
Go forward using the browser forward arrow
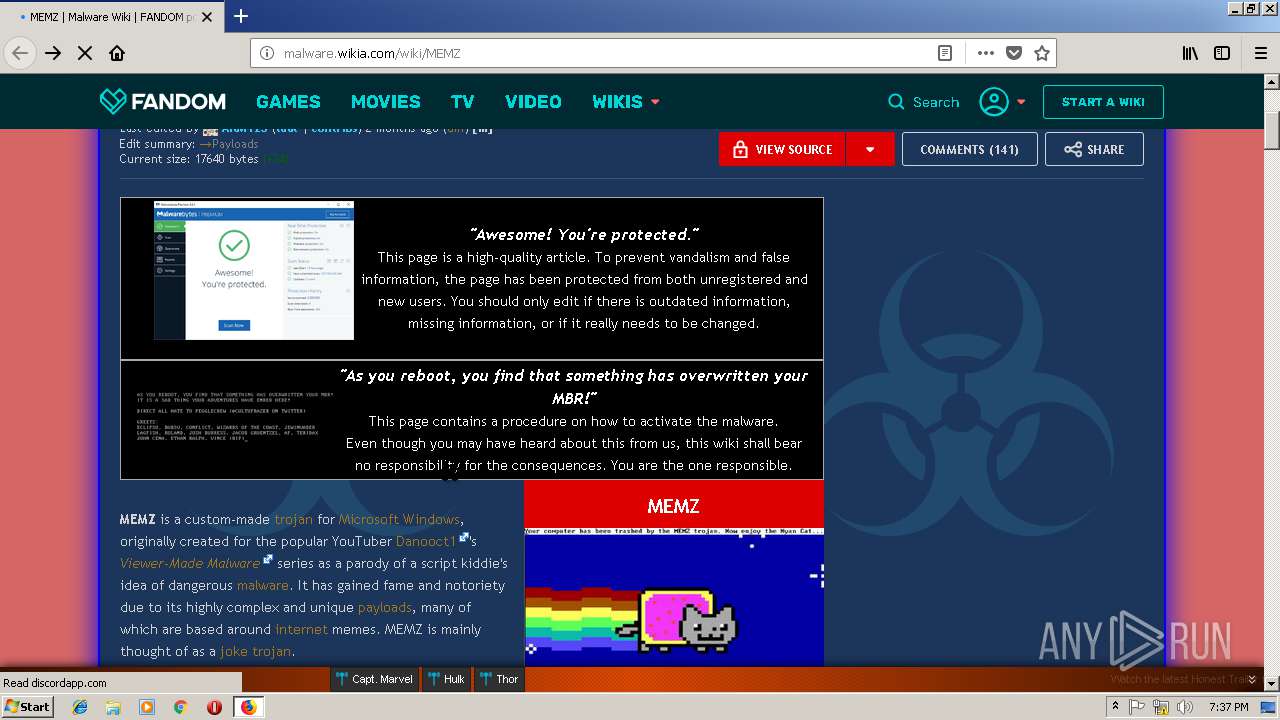(53, 53)
